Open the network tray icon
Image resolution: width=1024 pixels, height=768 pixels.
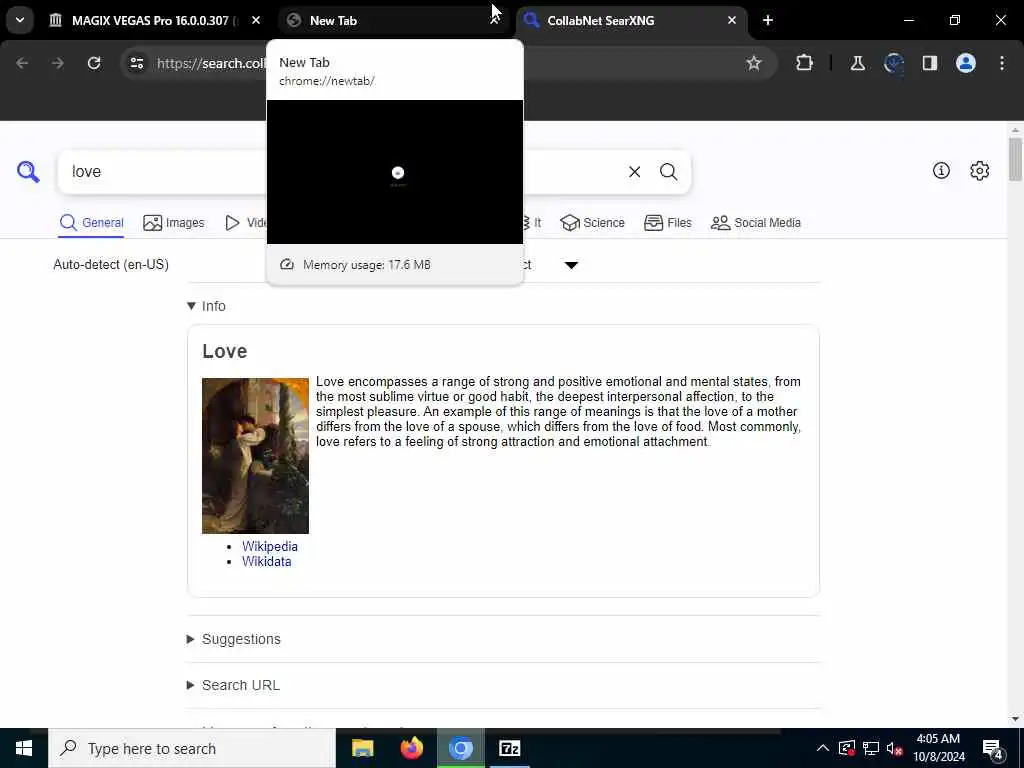click(871, 748)
